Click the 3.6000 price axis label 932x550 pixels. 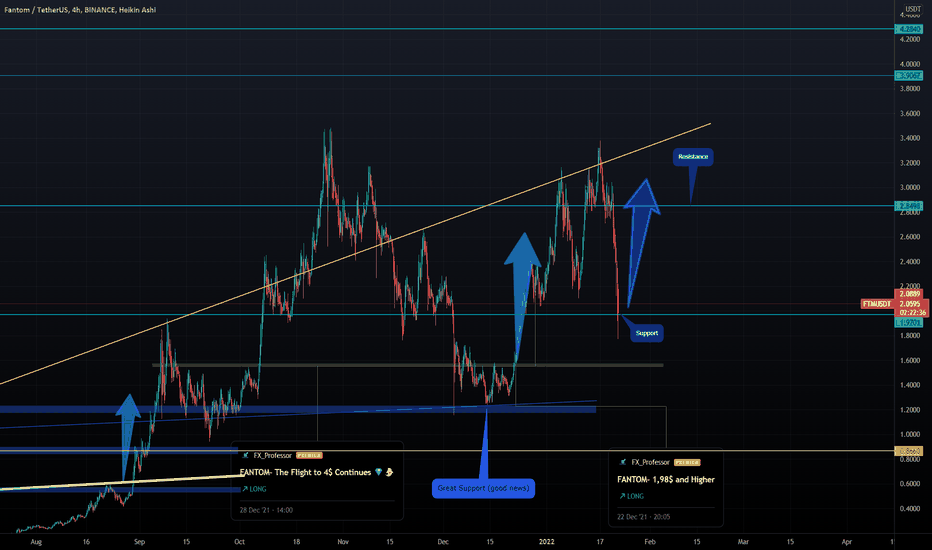tap(909, 114)
